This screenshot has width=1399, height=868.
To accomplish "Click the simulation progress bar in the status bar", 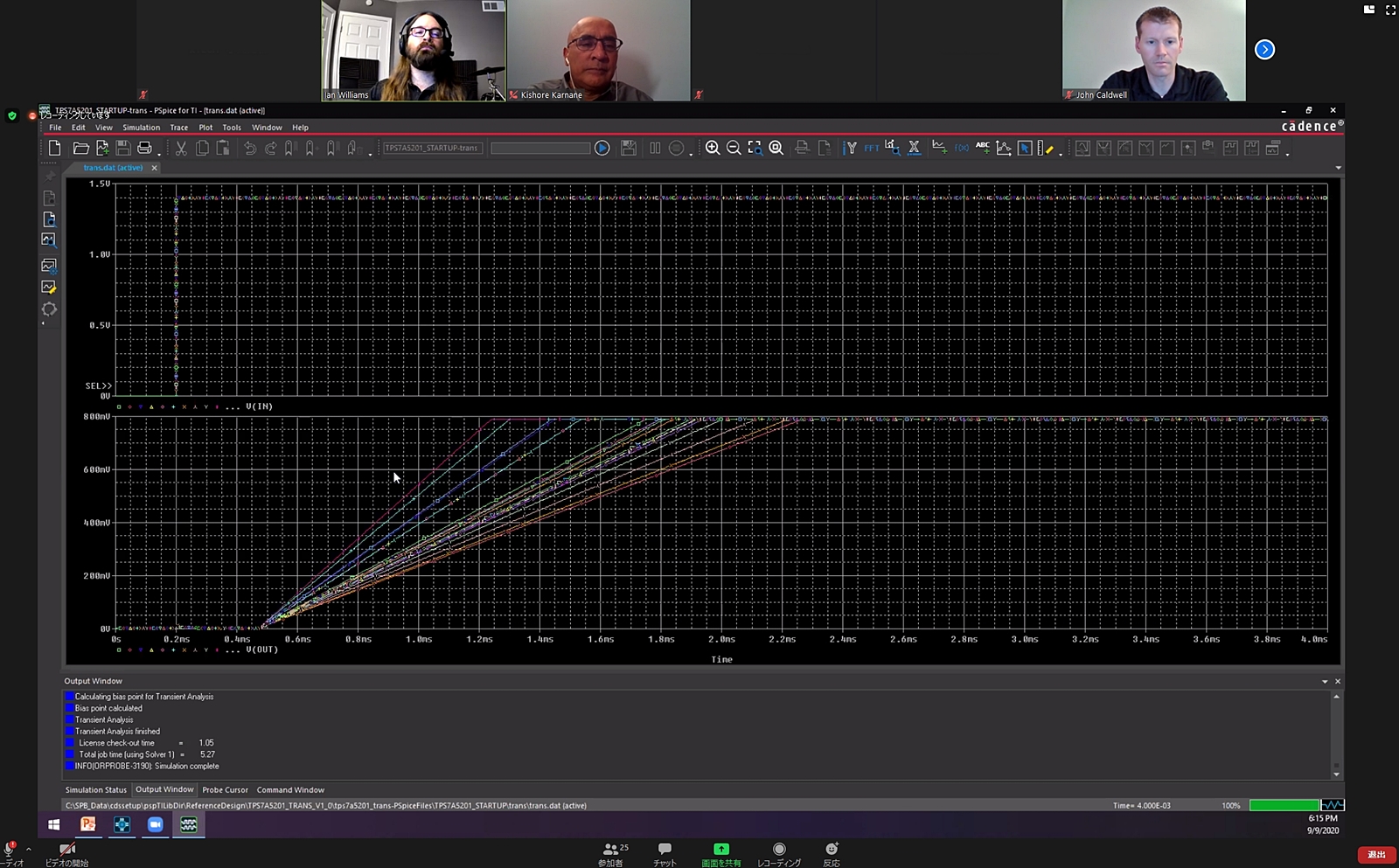I will [1284, 805].
